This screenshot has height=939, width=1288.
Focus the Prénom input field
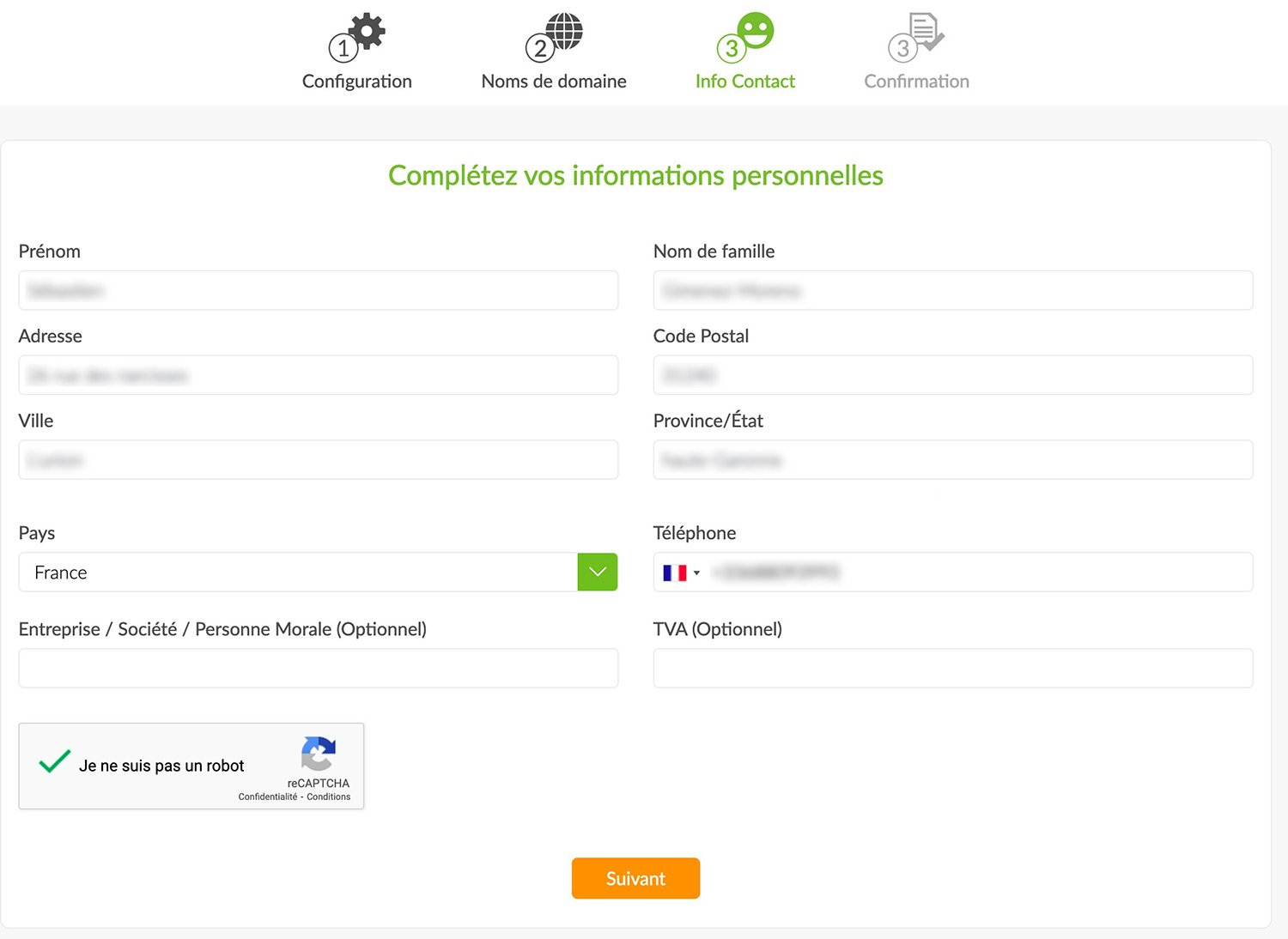click(x=319, y=291)
